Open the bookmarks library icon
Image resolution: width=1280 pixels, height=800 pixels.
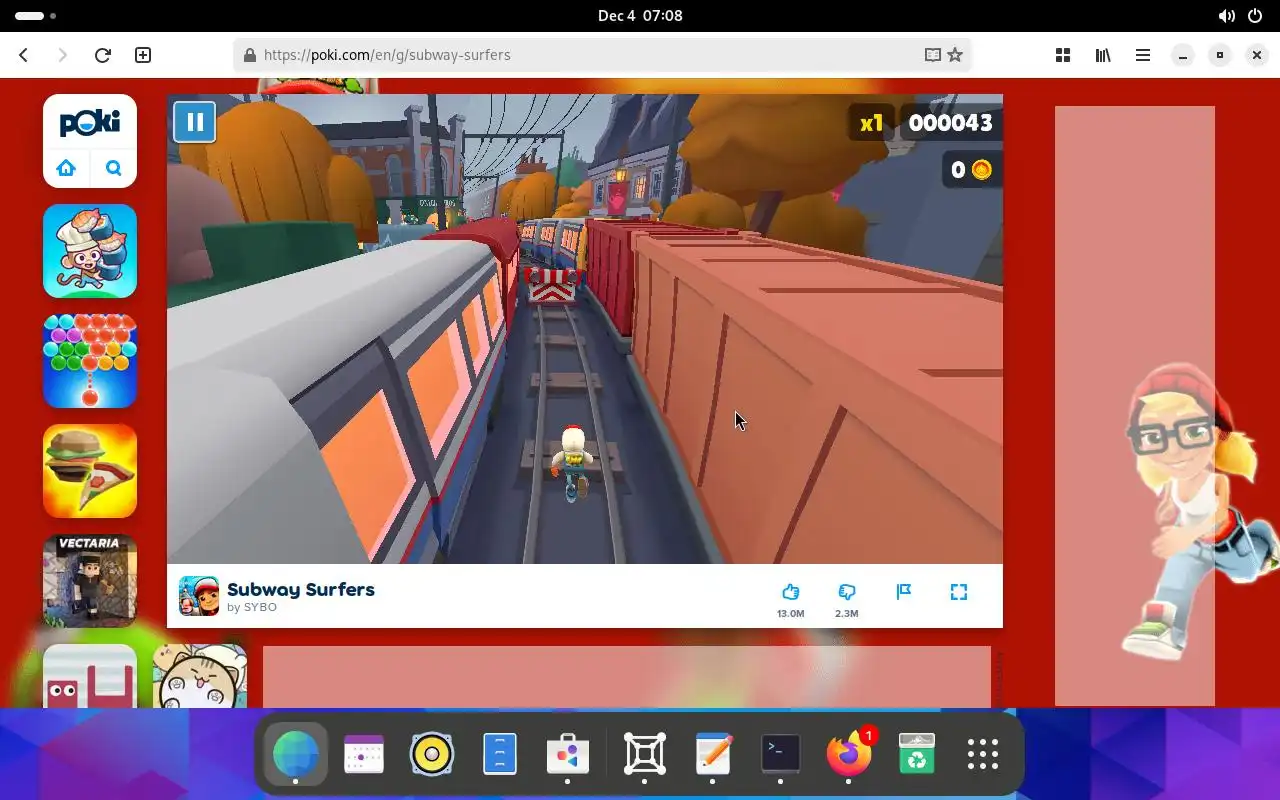(x=1103, y=55)
